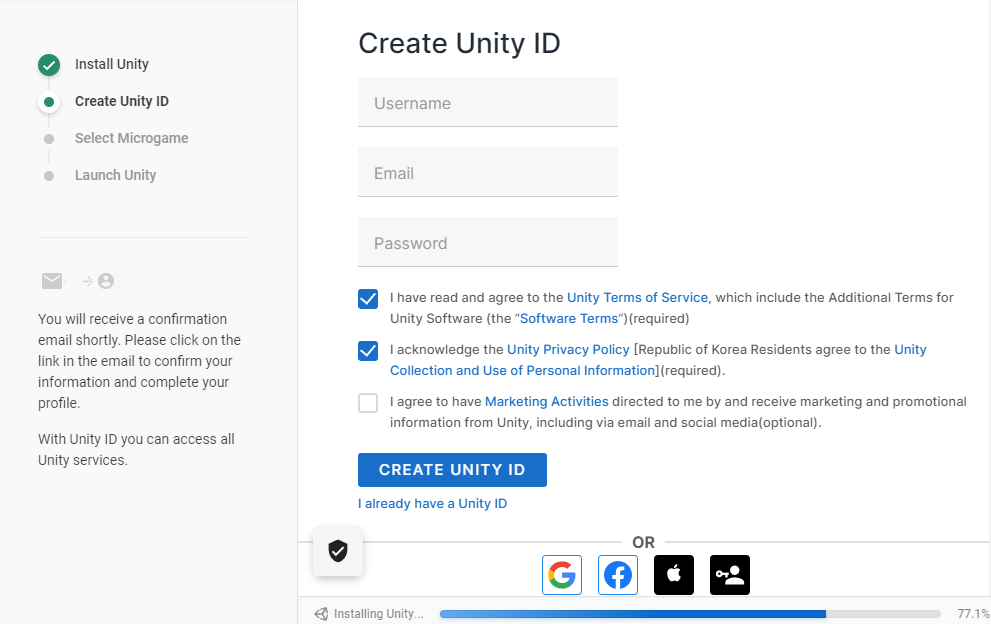991x624 pixels.
Task: Click the Installing Unity progress bar
Action: (690, 614)
